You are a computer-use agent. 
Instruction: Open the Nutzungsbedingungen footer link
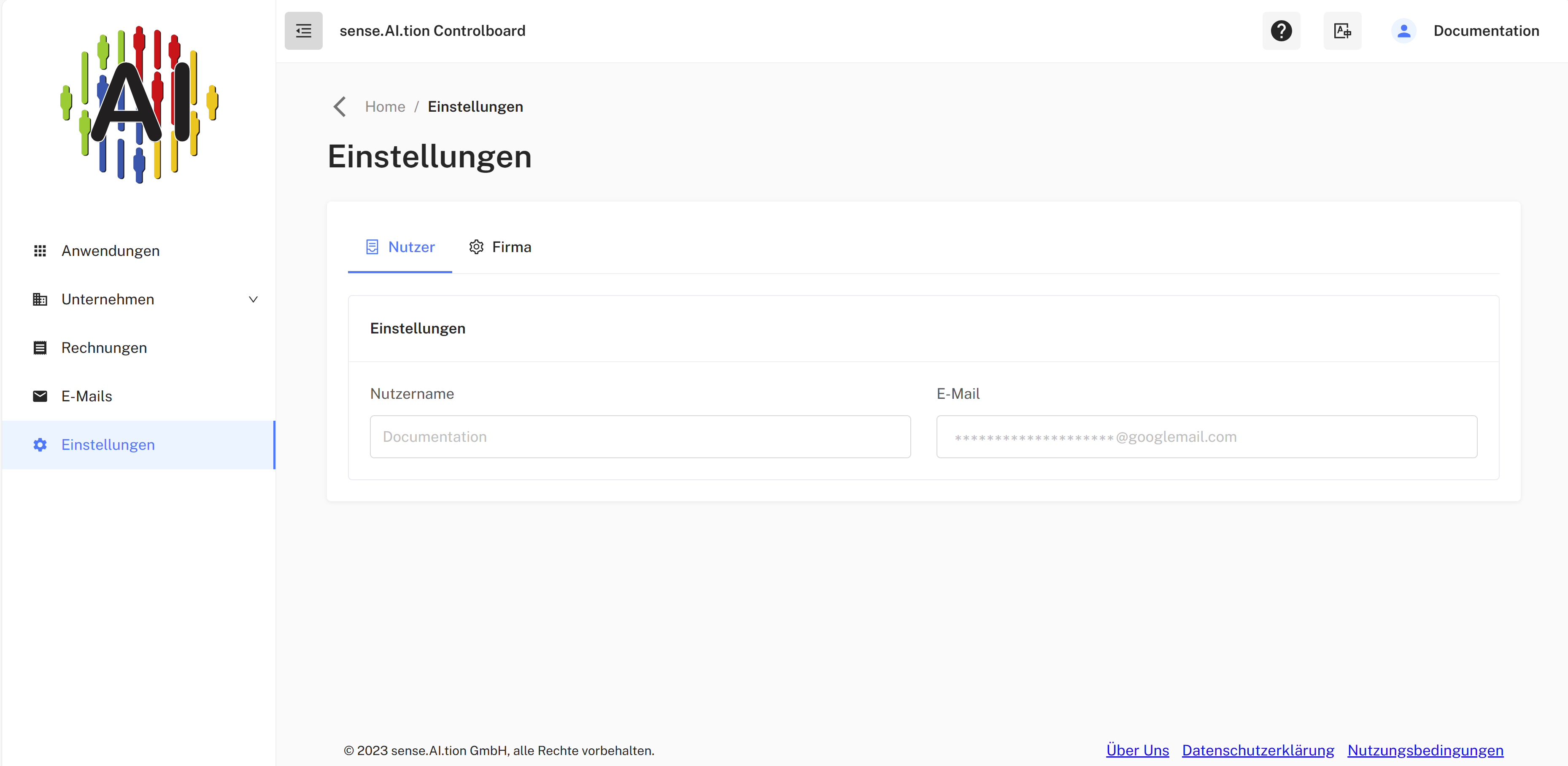point(1425,750)
